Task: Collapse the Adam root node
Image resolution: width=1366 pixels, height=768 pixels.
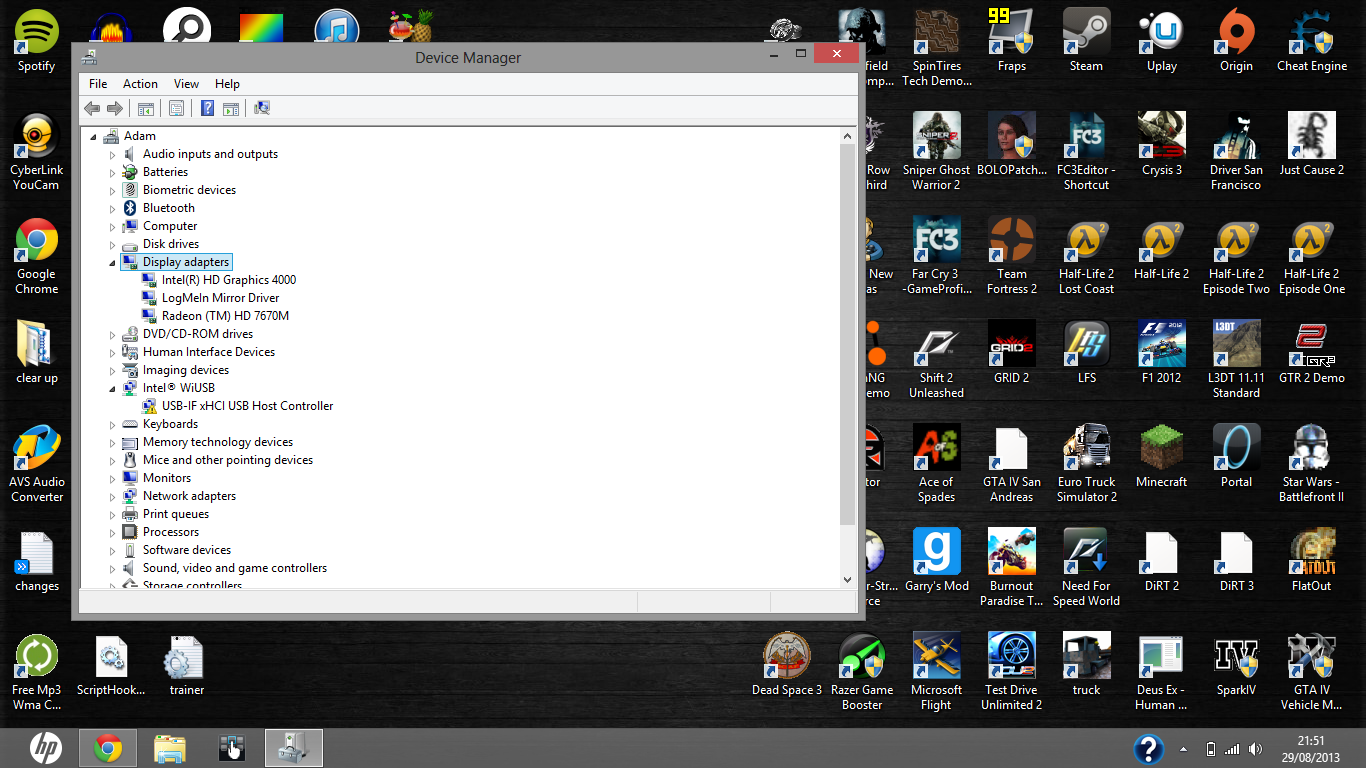Action: coord(94,137)
